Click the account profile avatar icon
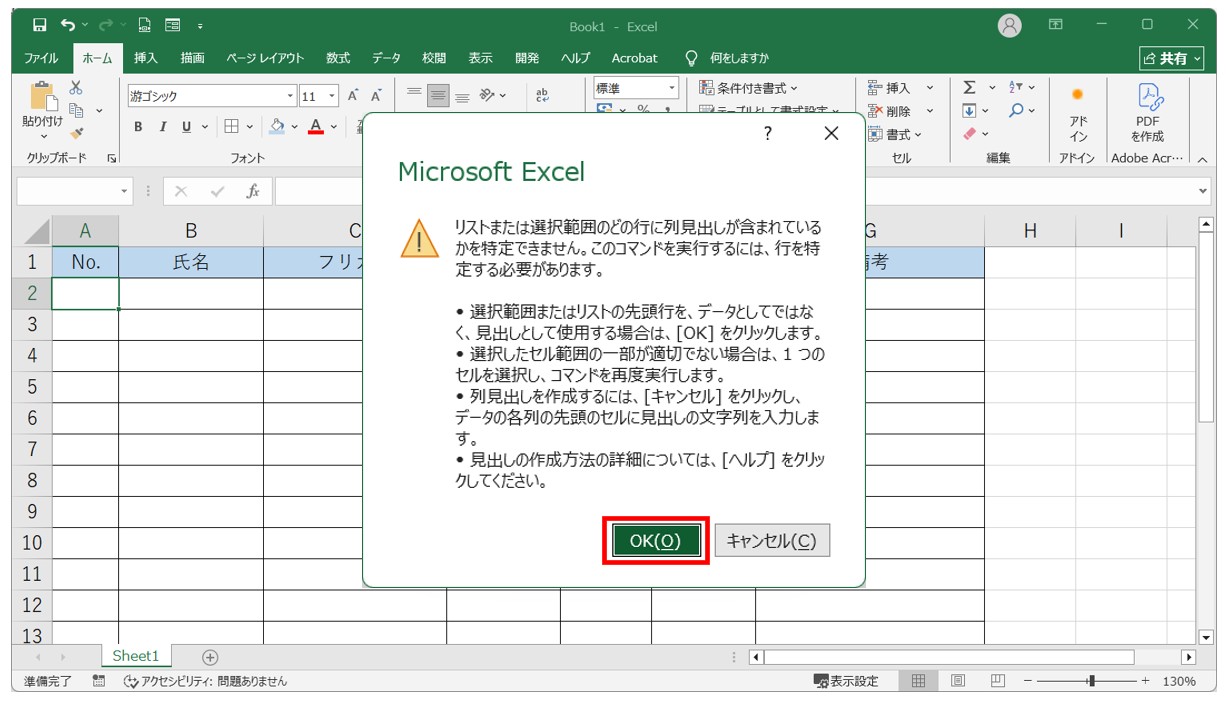Screen dimensions: 1226x702 pos(1010,26)
